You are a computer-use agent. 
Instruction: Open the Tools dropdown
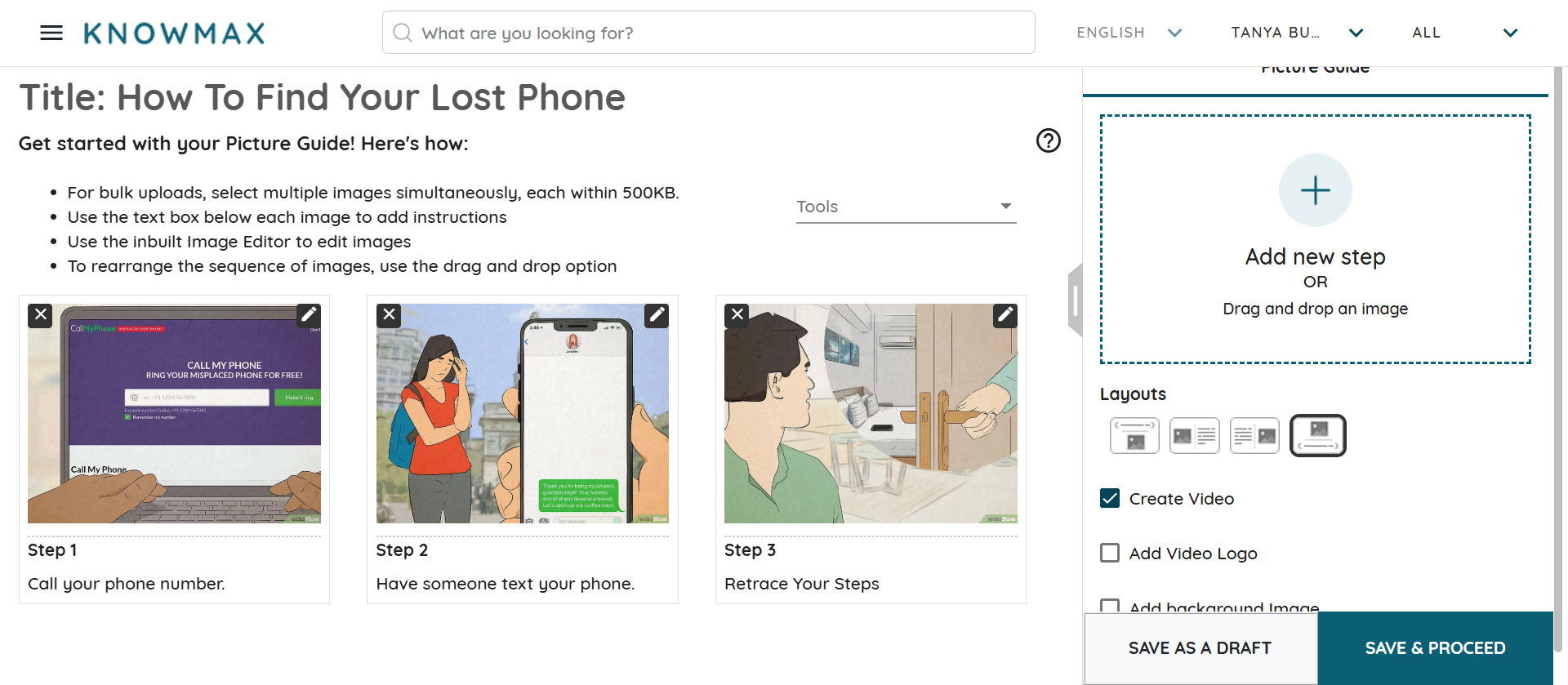[906, 207]
